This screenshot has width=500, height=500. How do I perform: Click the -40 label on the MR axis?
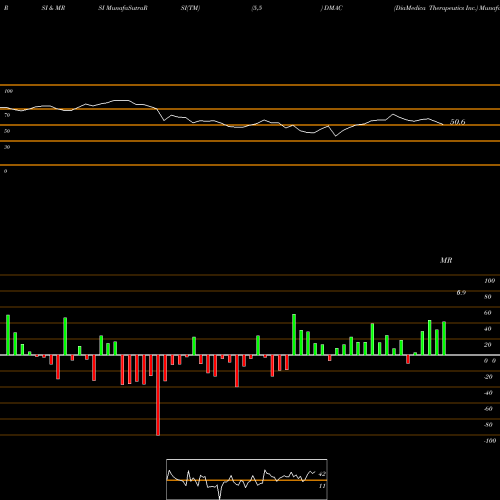(488, 393)
